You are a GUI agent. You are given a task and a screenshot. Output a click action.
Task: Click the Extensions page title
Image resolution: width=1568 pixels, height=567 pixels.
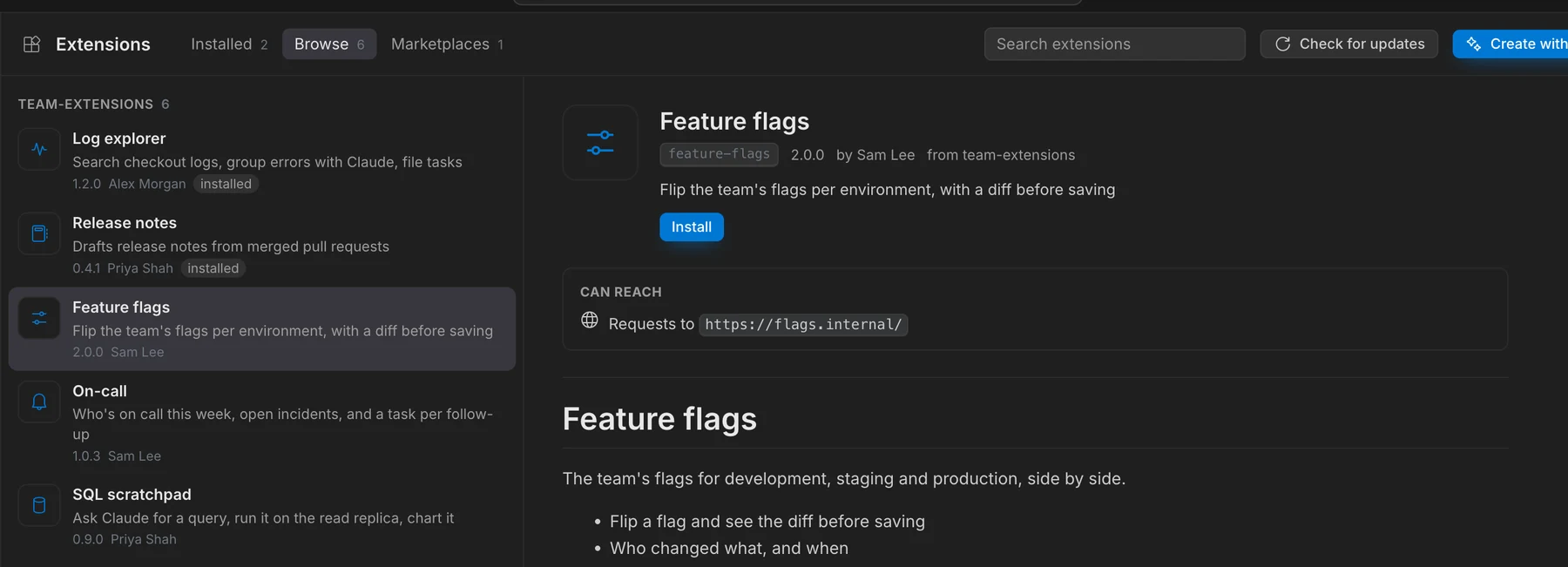pyautogui.click(x=103, y=44)
